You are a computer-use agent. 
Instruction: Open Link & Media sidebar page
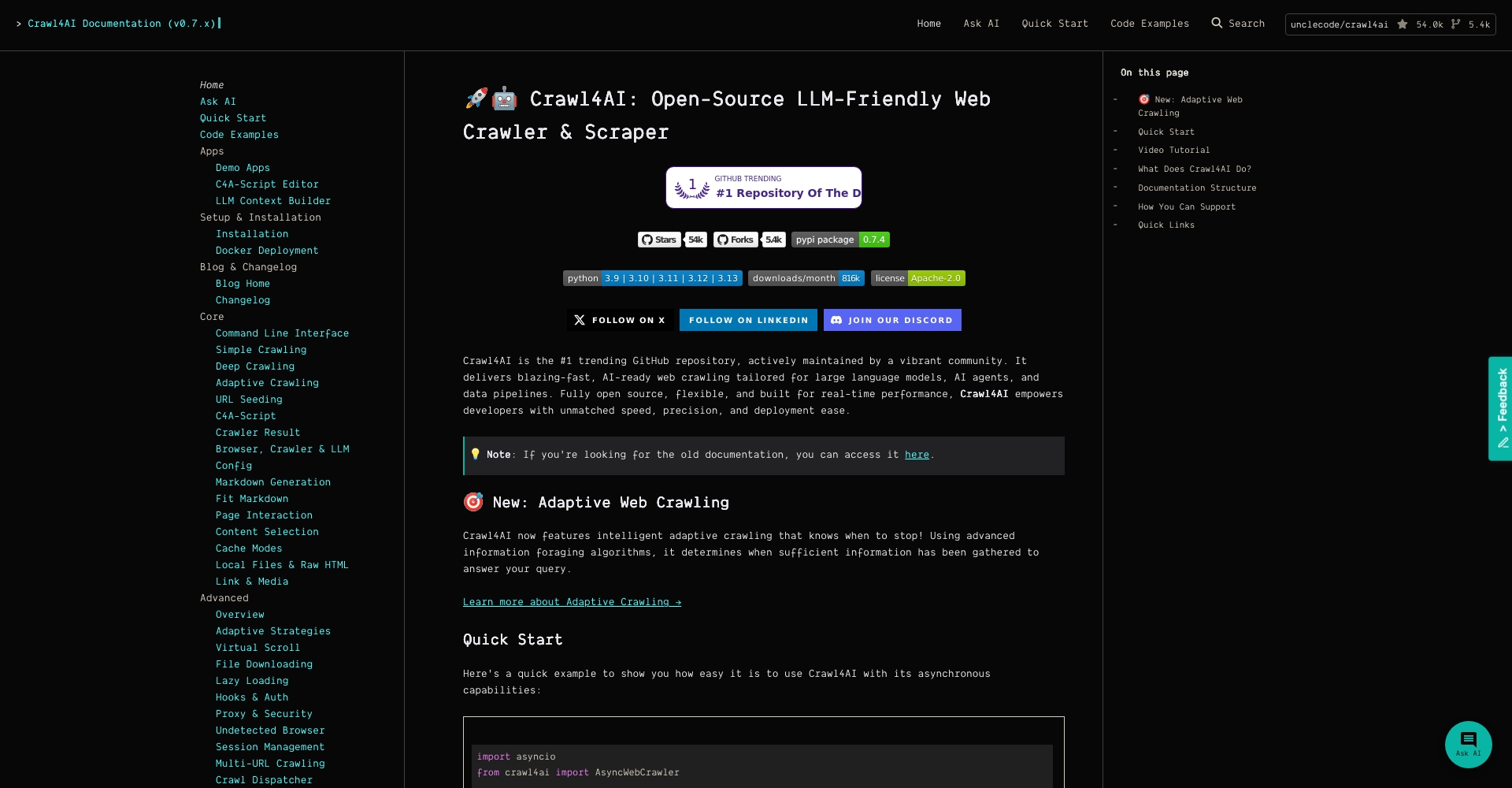coord(252,582)
